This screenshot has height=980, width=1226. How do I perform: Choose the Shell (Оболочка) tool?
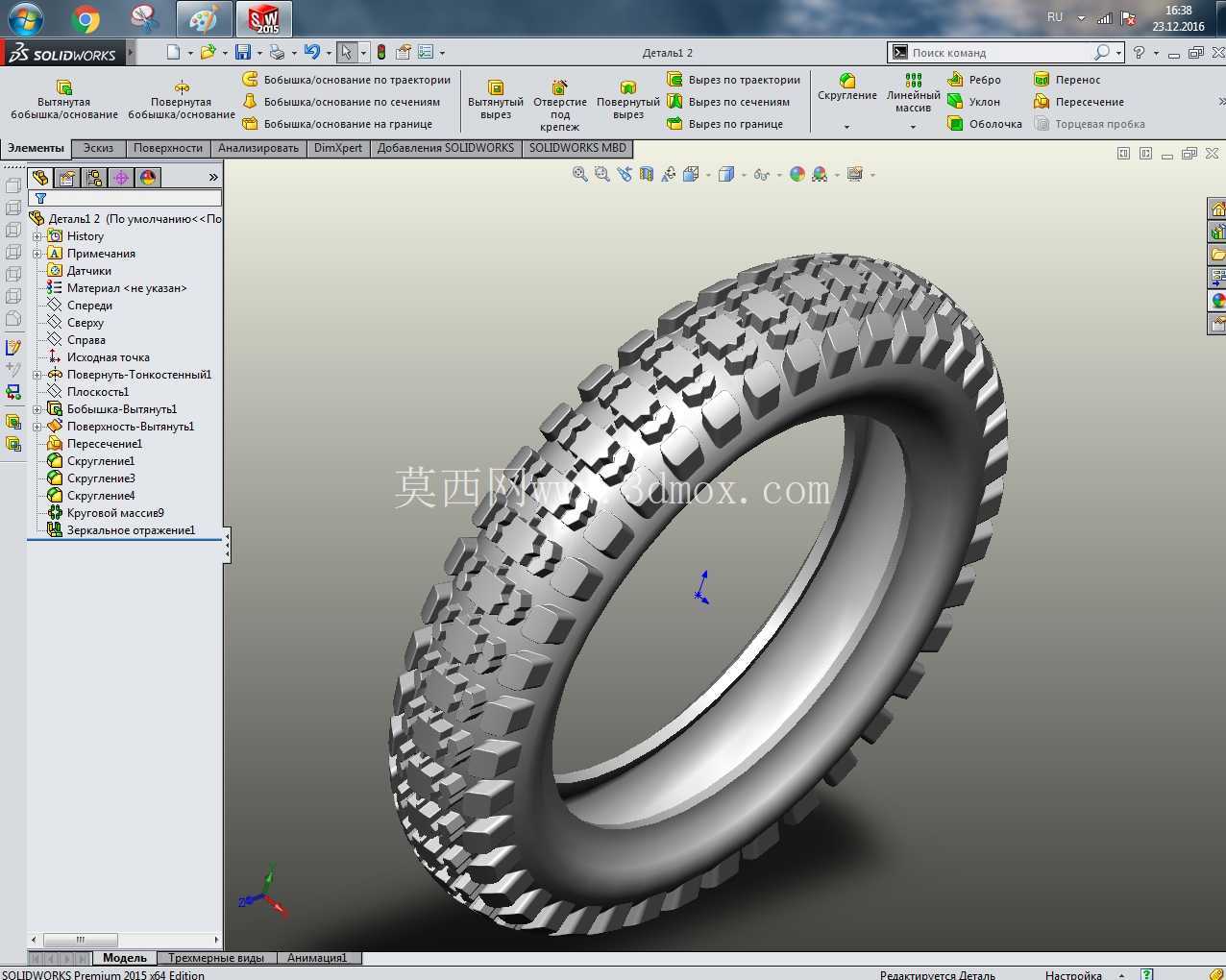985,124
